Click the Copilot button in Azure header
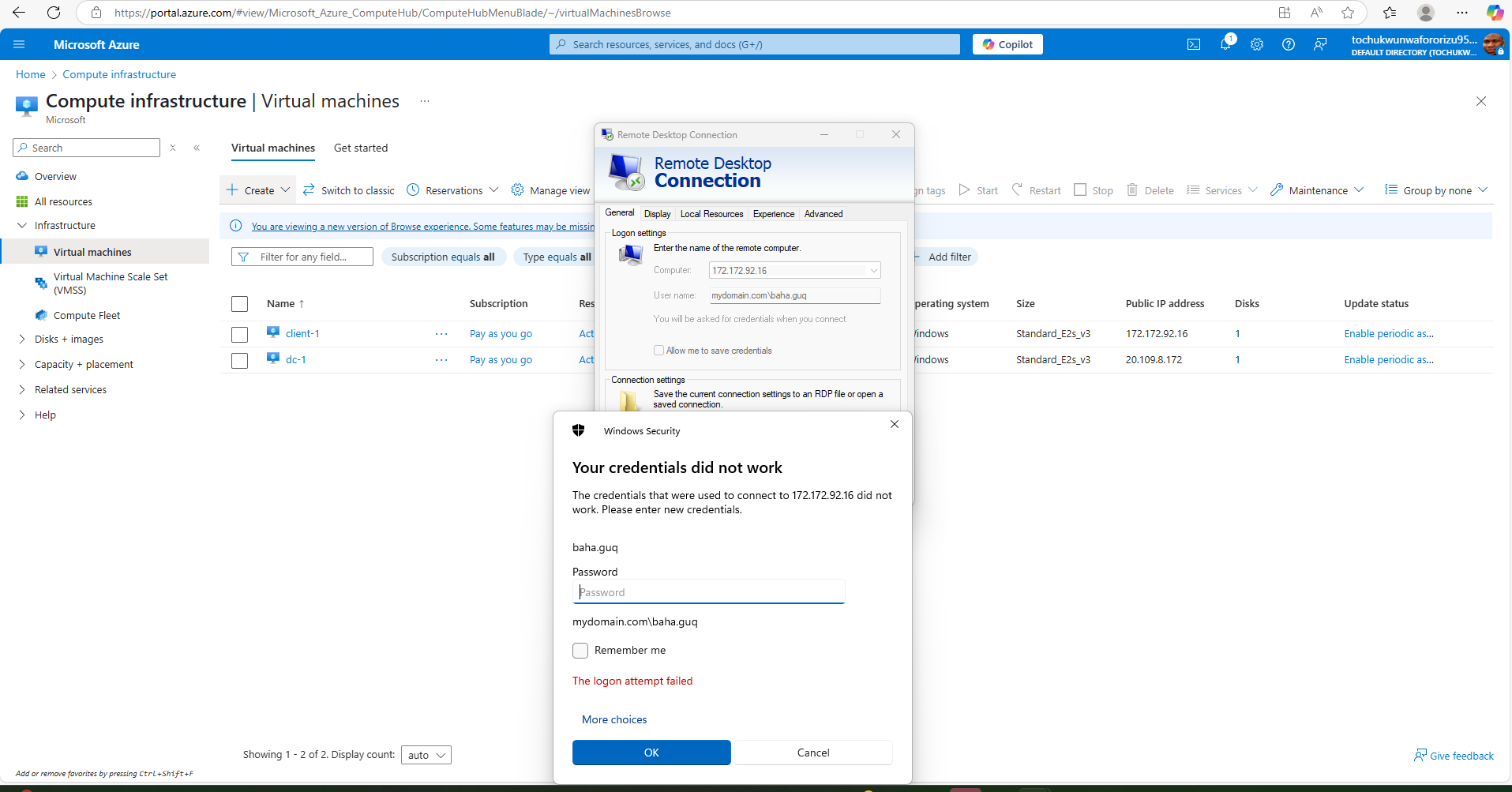The height and width of the screenshot is (792, 1512). click(1007, 44)
